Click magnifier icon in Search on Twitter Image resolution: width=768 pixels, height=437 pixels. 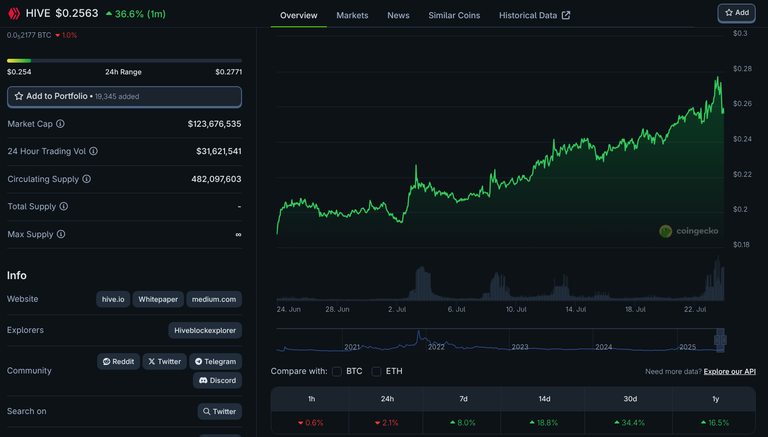[x=207, y=412]
